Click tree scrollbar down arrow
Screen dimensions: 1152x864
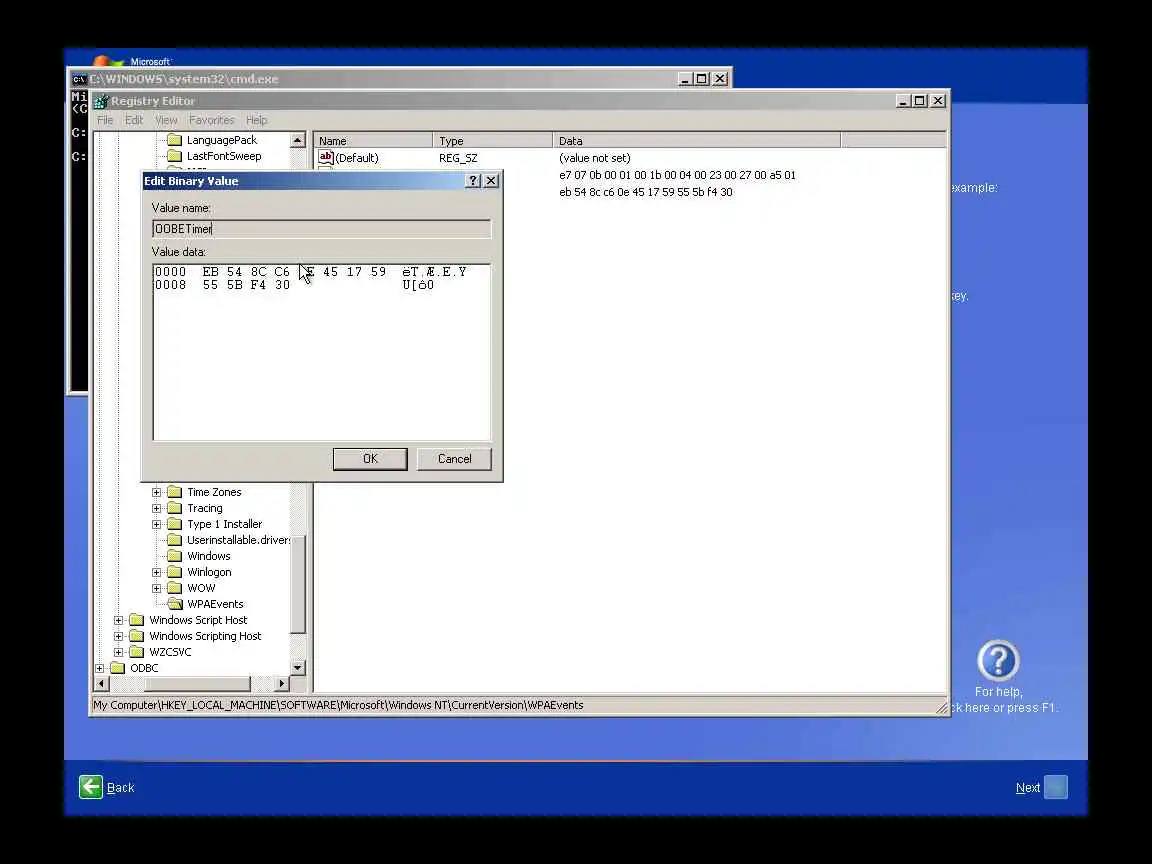click(x=298, y=668)
